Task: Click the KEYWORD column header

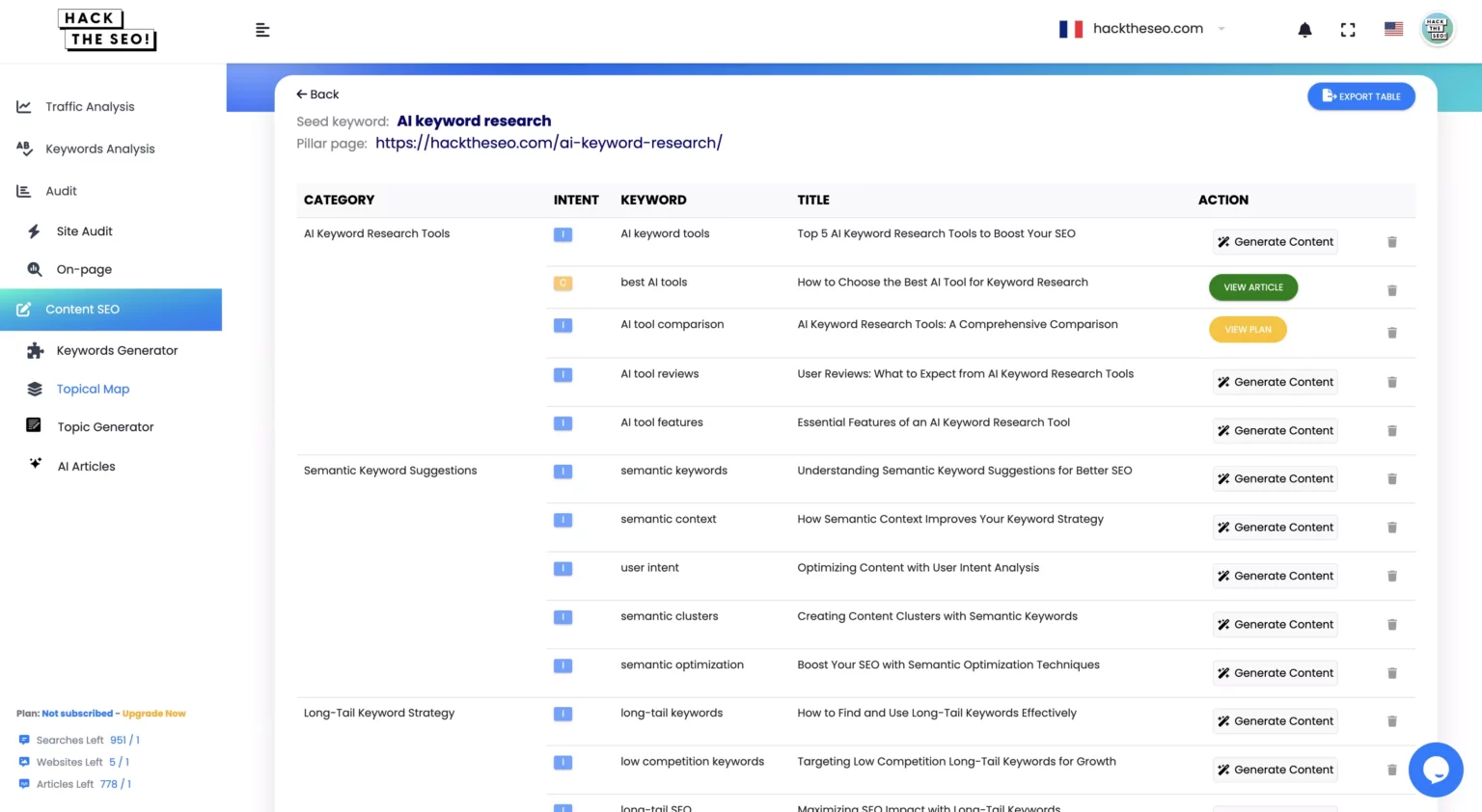Action: coord(653,201)
